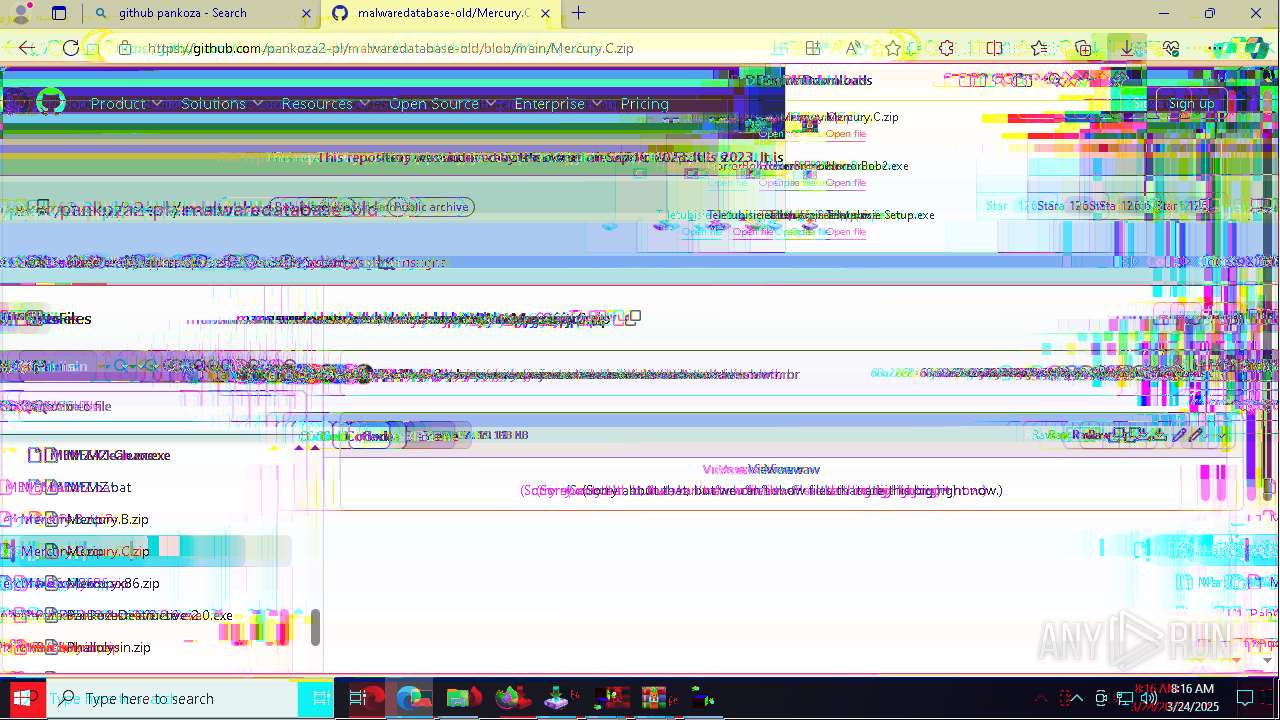
Task: Open a new tab with plus button
Action: pyautogui.click(x=578, y=13)
